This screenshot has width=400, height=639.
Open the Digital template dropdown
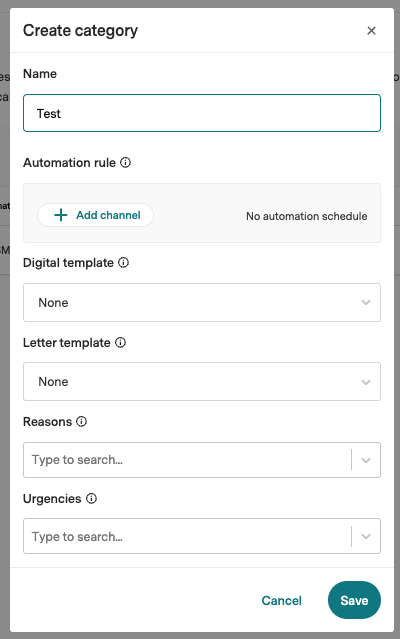pyautogui.click(x=202, y=302)
